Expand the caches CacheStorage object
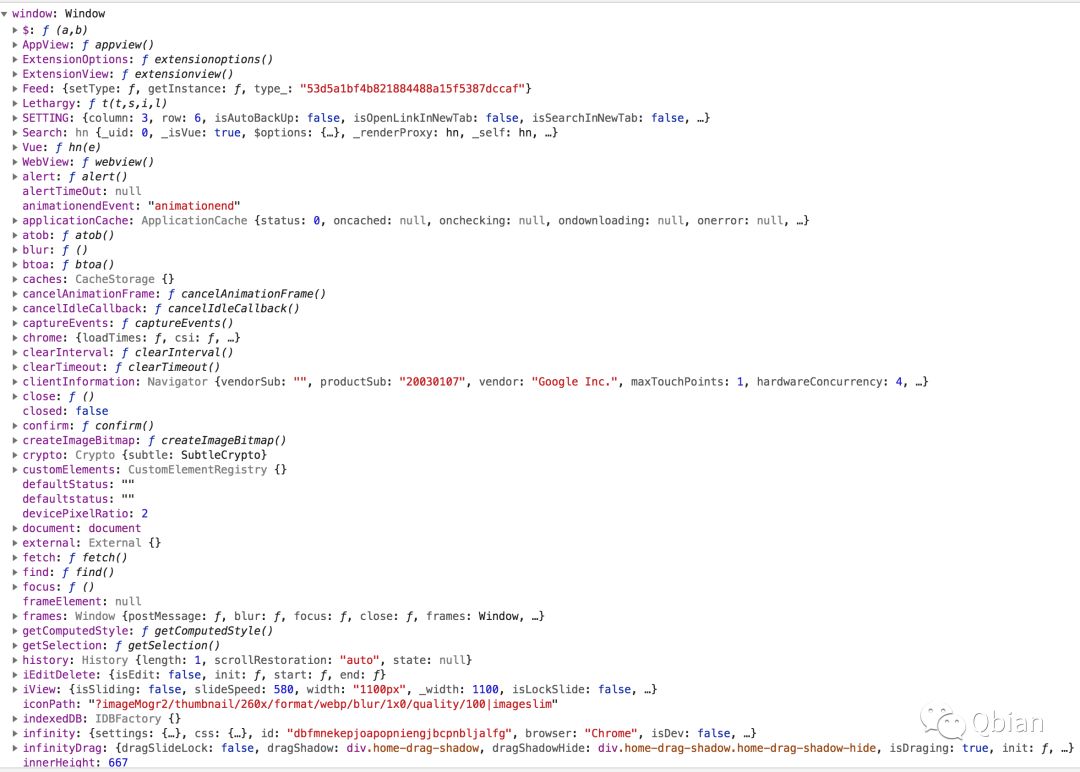Screen dimensions: 1080x772 click(14, 279)
